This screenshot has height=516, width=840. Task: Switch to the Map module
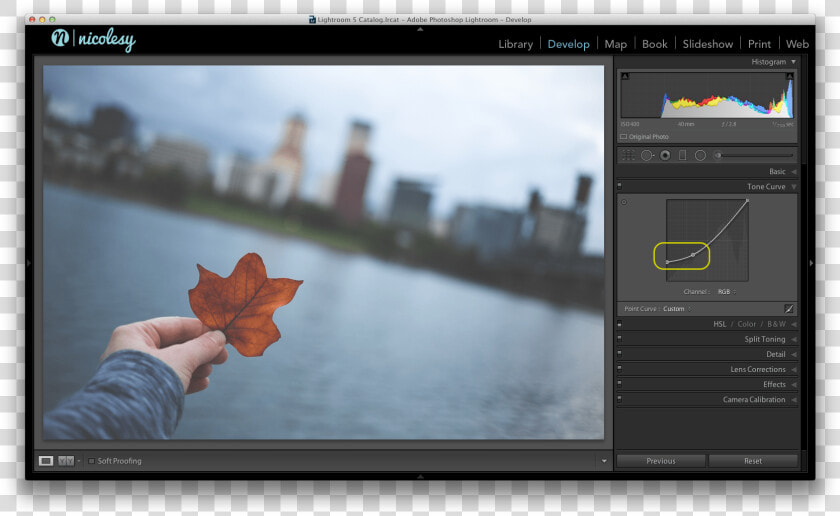click(x=616, y=44)
